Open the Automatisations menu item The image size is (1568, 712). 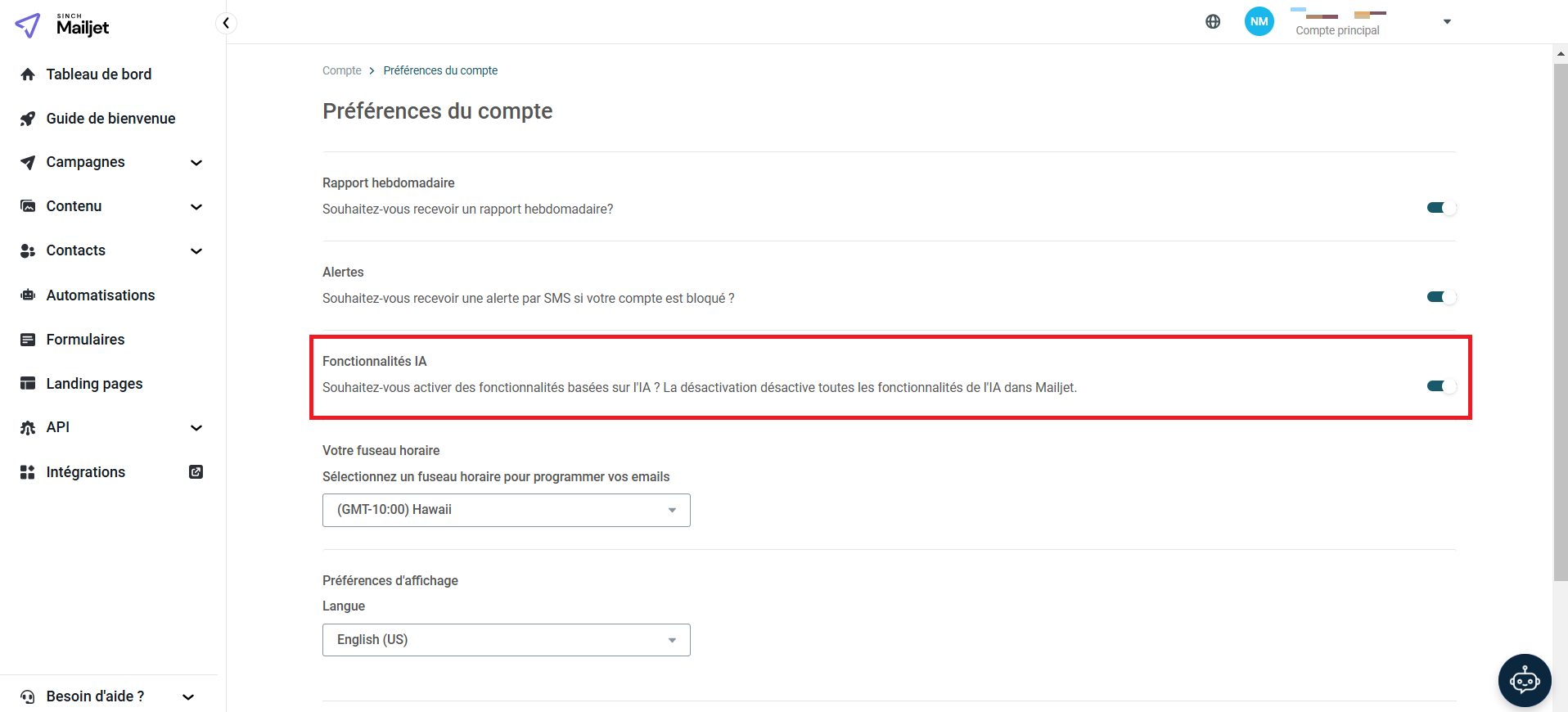coord(100,295)
